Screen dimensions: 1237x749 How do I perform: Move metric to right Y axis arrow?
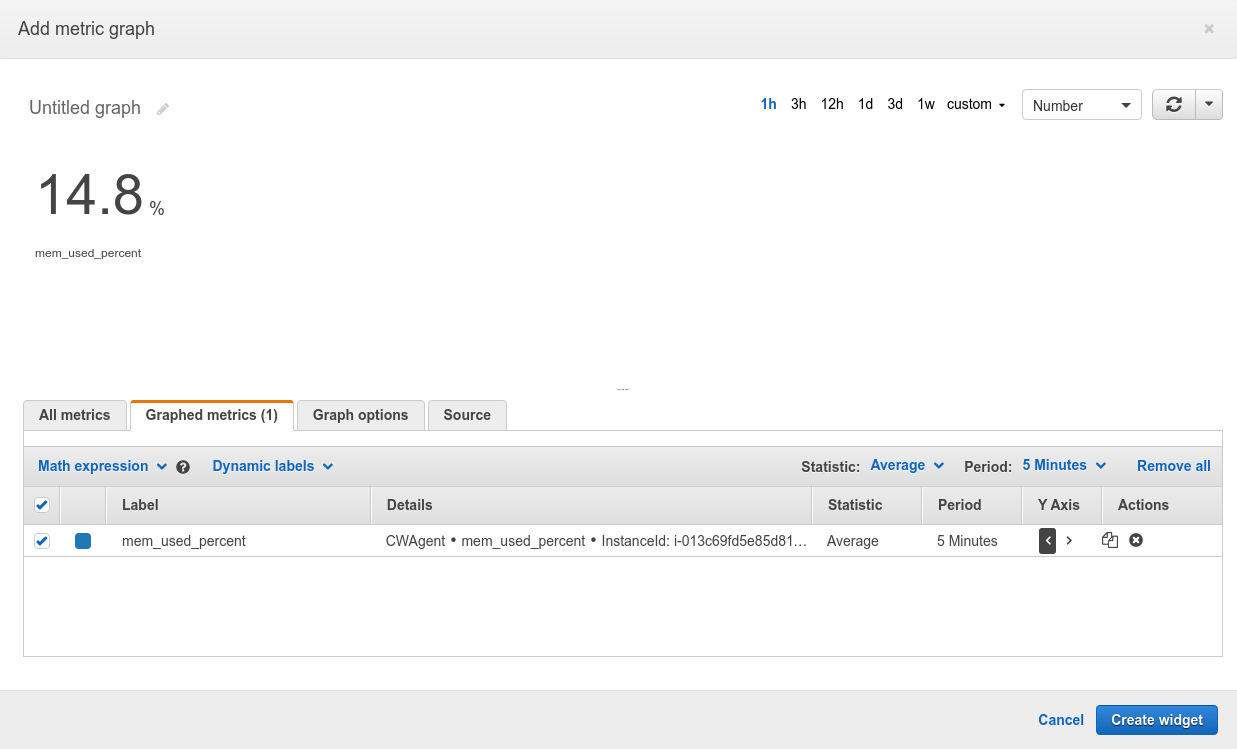point(1069,541)
